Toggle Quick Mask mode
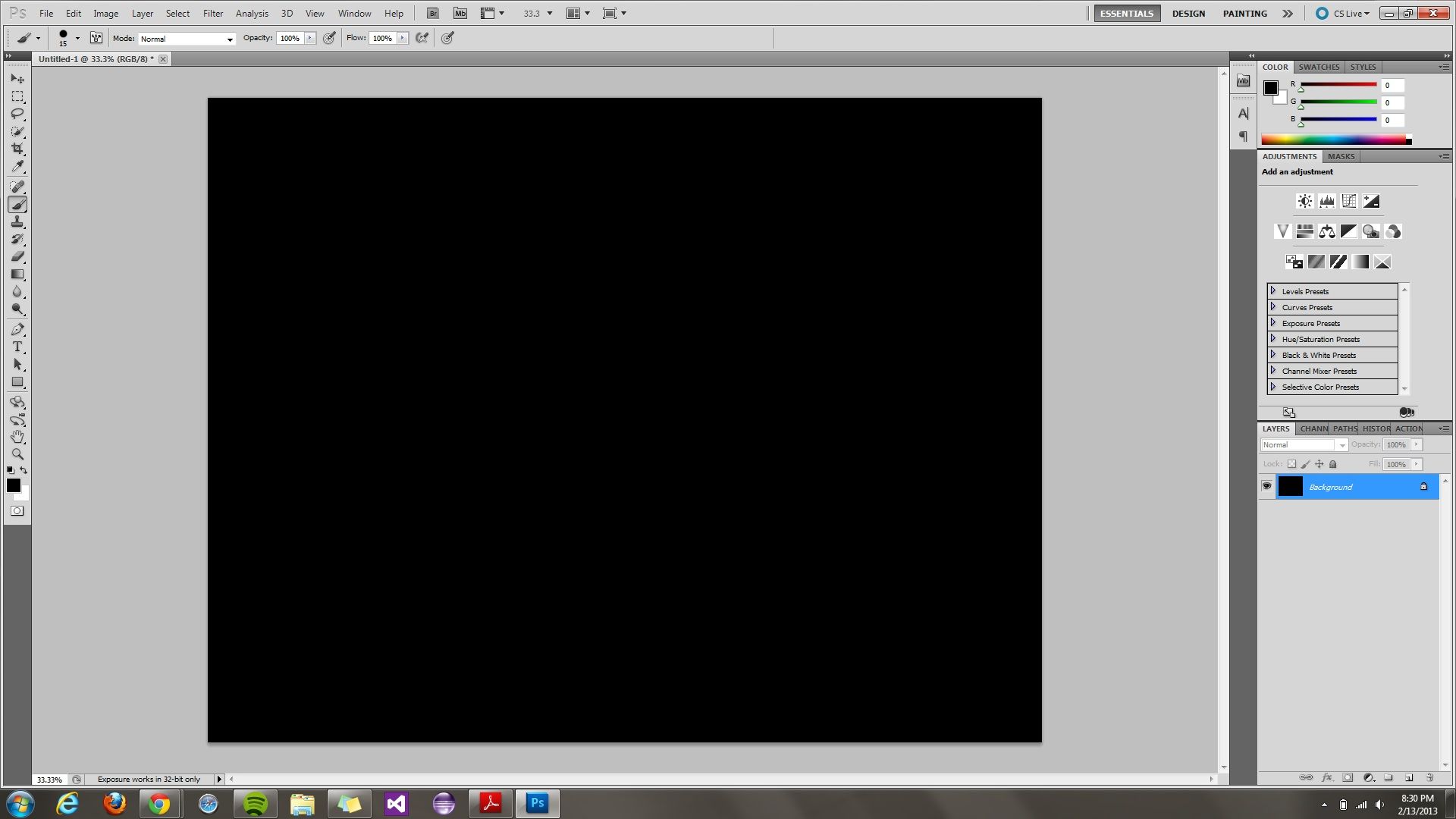1456x819 pixels. pos(17,511)
